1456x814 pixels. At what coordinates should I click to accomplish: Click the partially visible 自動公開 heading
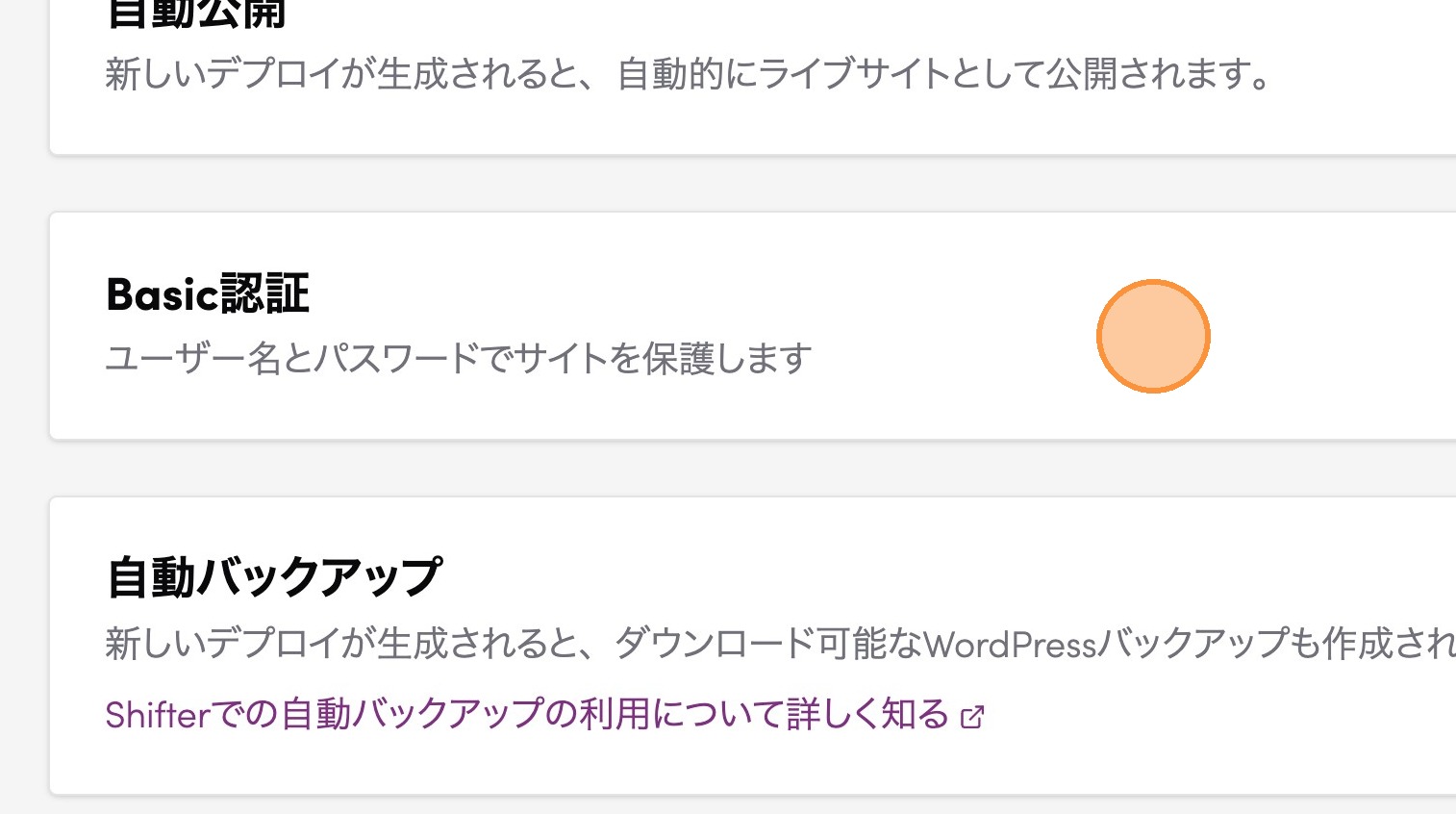pyautogui.click(x=196, y=13)
